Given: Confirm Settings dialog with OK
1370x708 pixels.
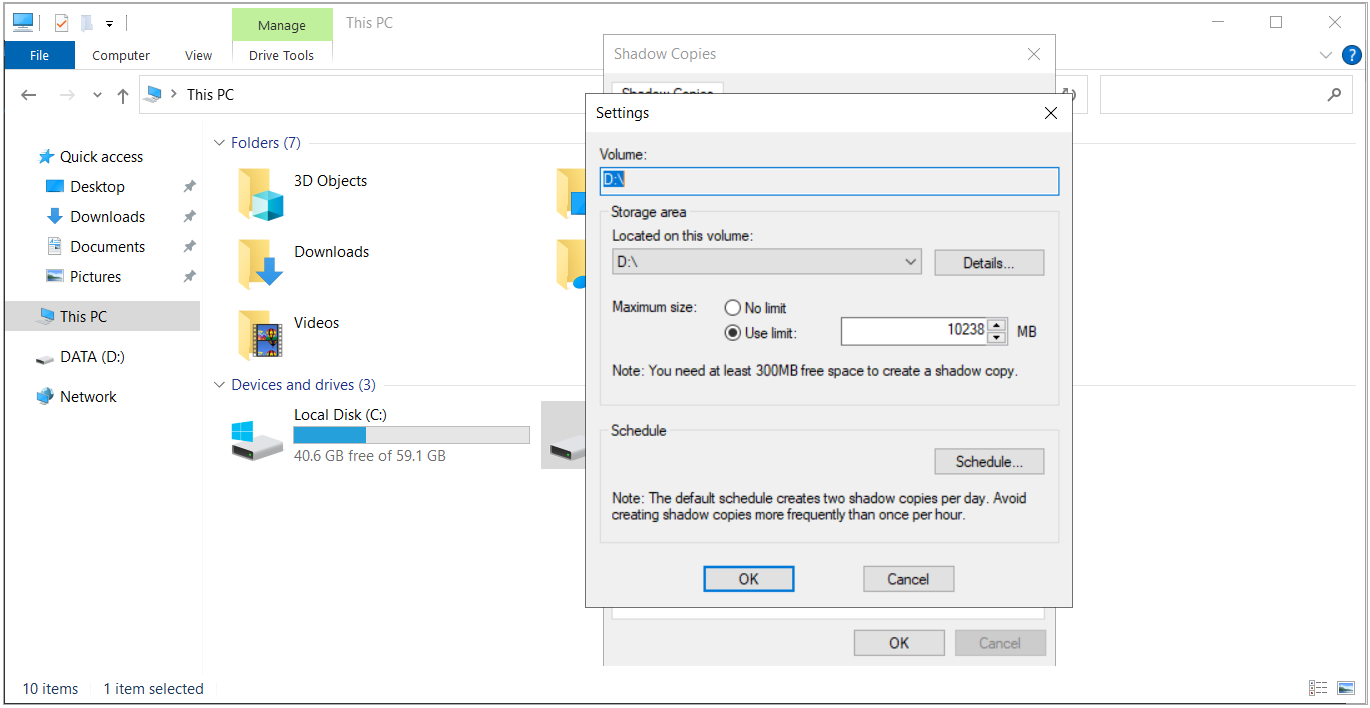Looking at the screenshot, I should pos(749,579).
